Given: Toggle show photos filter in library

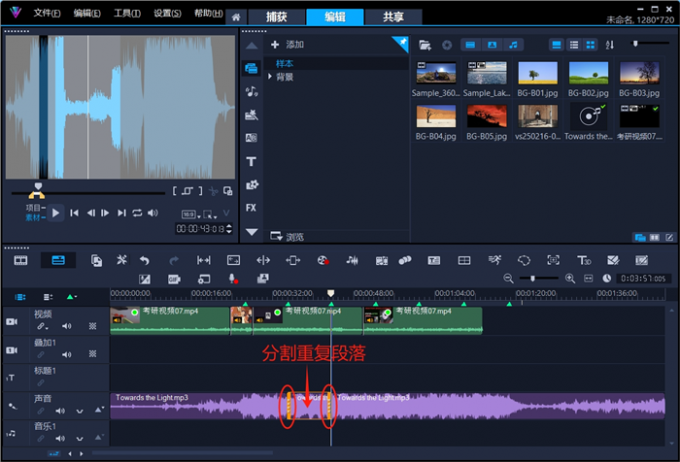Looking at the screenshot, I should point(492,45).
